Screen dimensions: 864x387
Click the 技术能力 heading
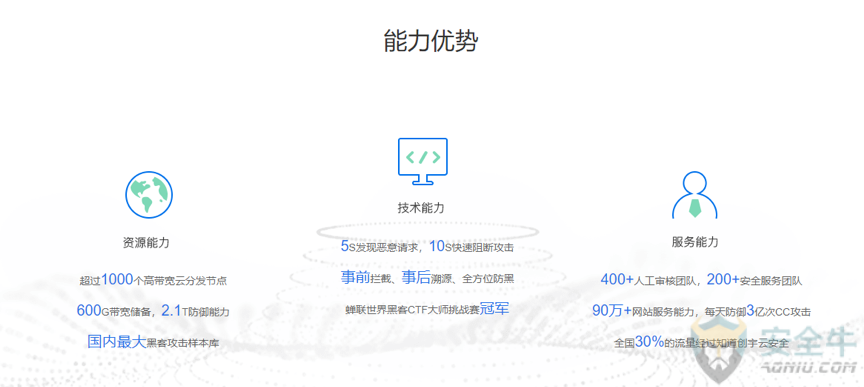420,208
